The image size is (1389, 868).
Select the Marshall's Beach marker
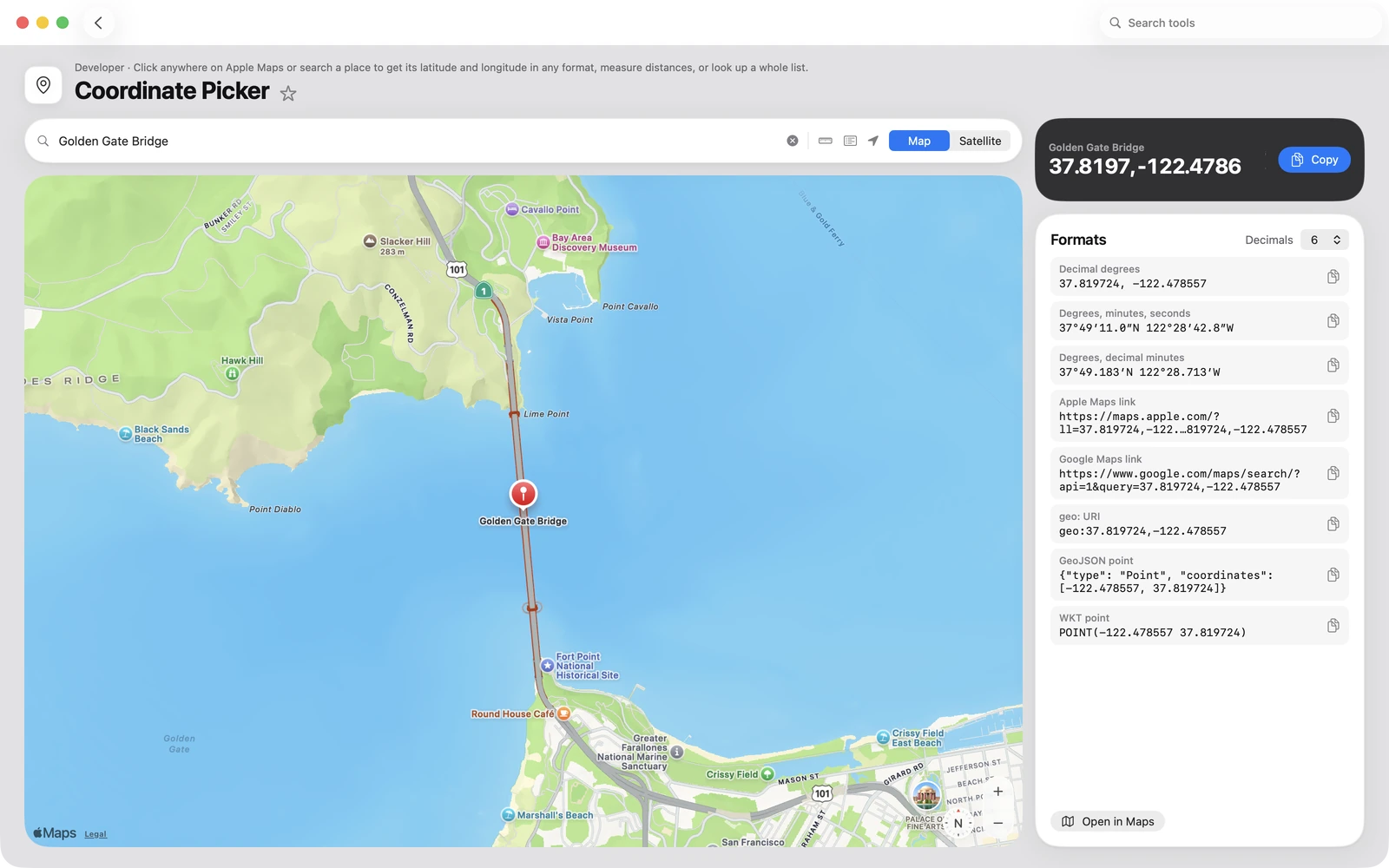pyautogui.click(x=509, y=815)
